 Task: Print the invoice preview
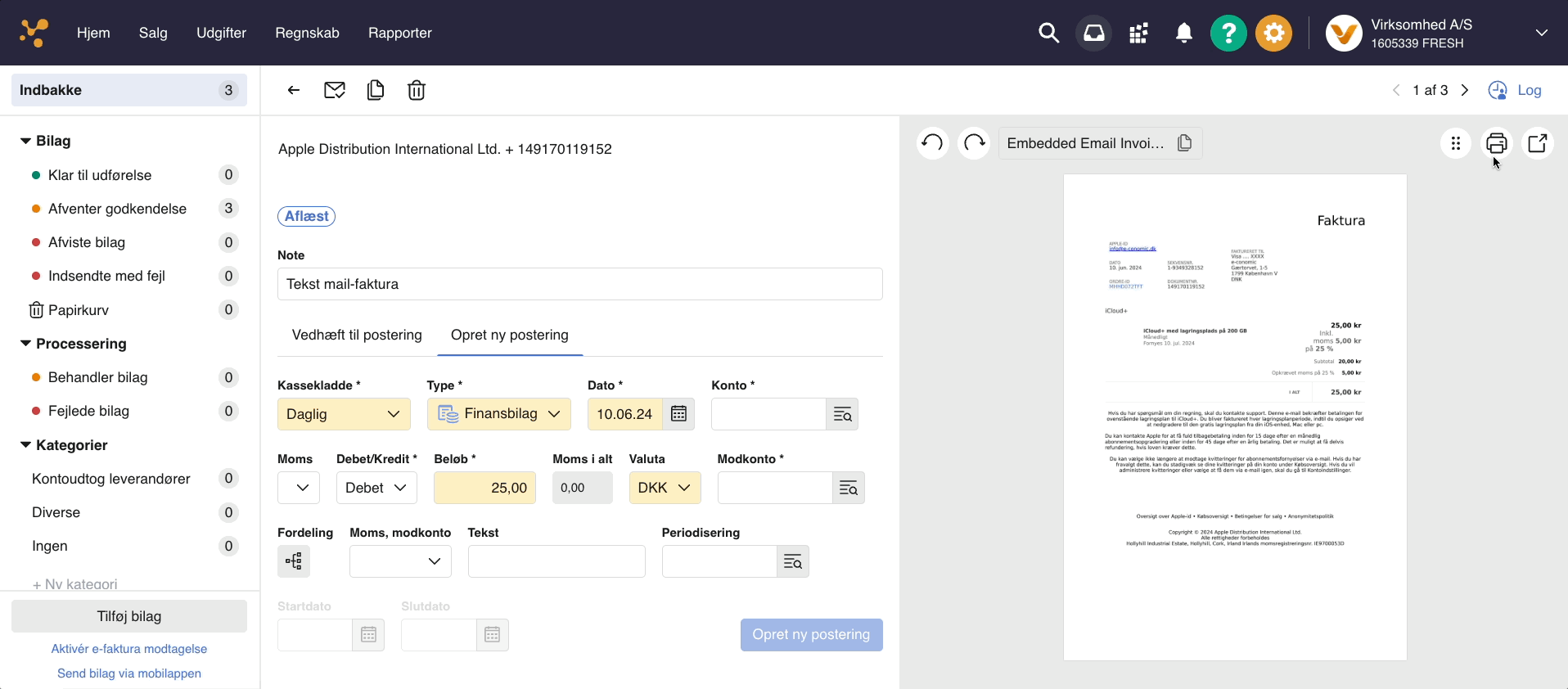(x=1496, y=143)
